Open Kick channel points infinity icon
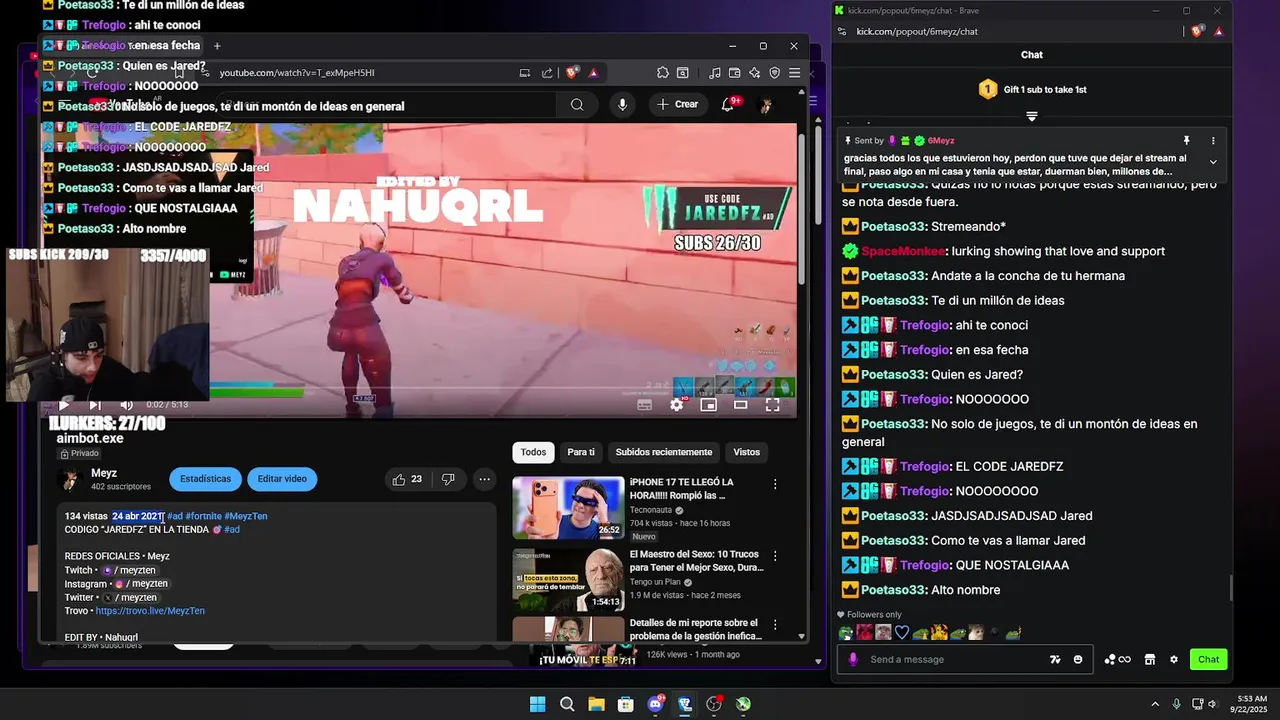Viewport: 1280px width, 720px height. pos(1117,659)
